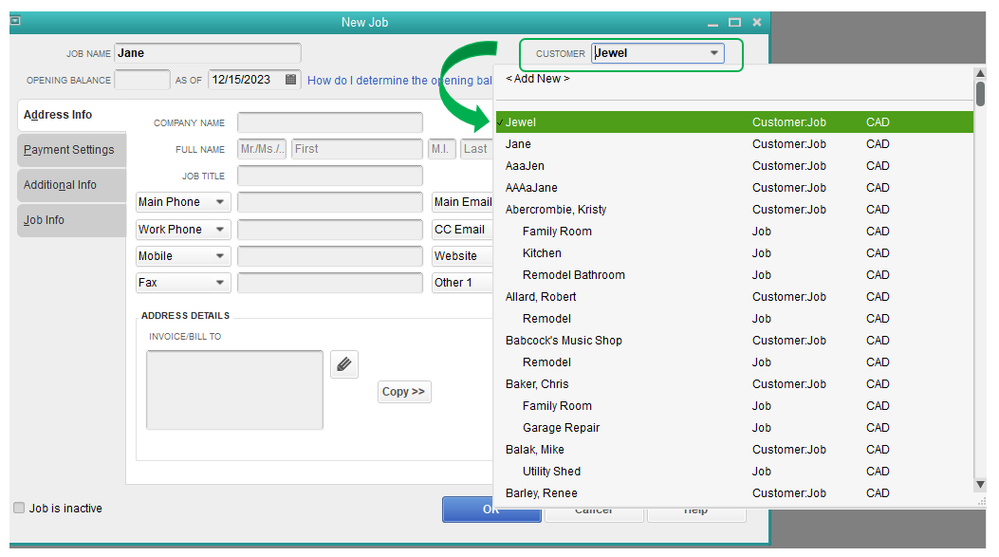The image size is (999, 557).
Task: Select Barley, Renee customer
Action: pyautogui.click(x=735, y=493)
